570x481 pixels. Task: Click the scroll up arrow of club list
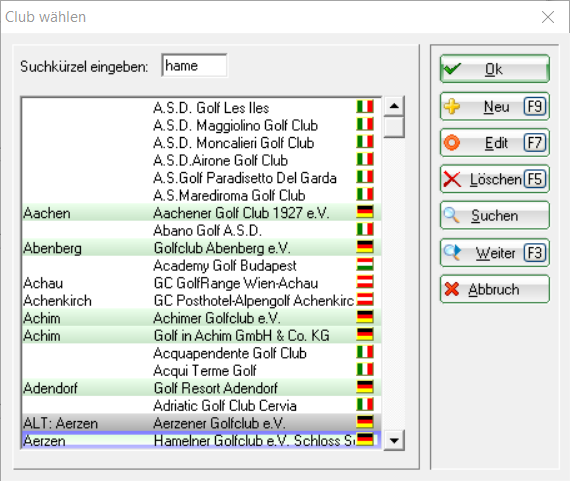(394, 106)
